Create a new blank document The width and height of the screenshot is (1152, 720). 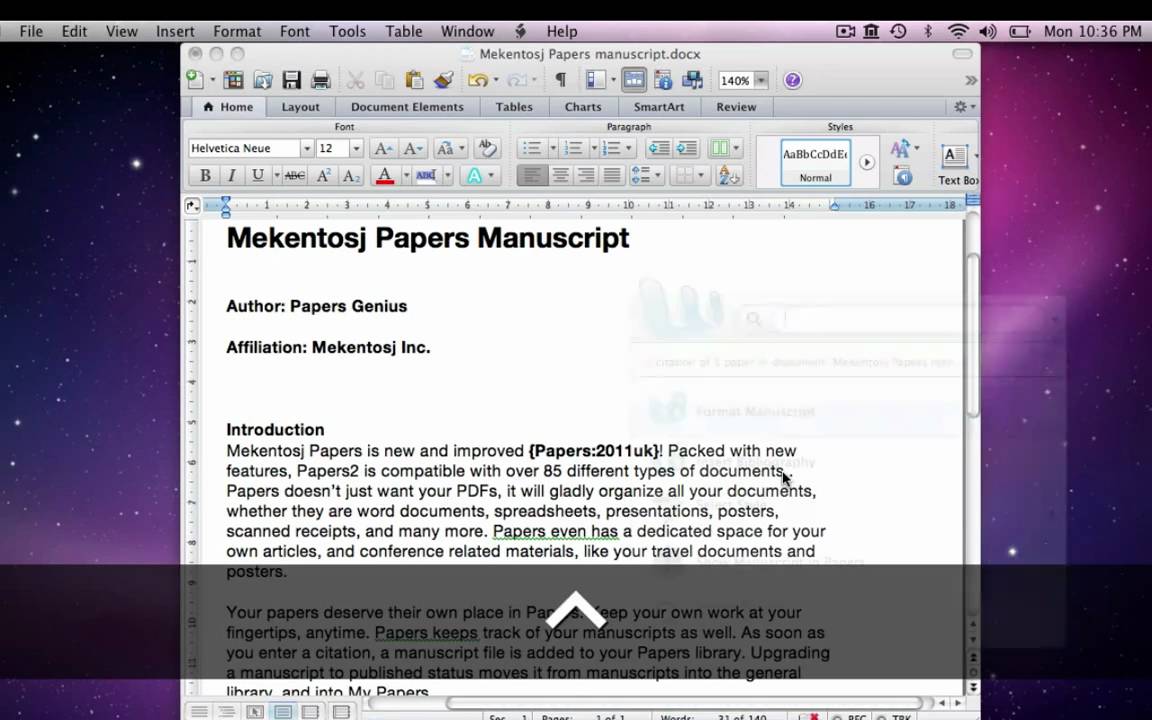(195, 79)
